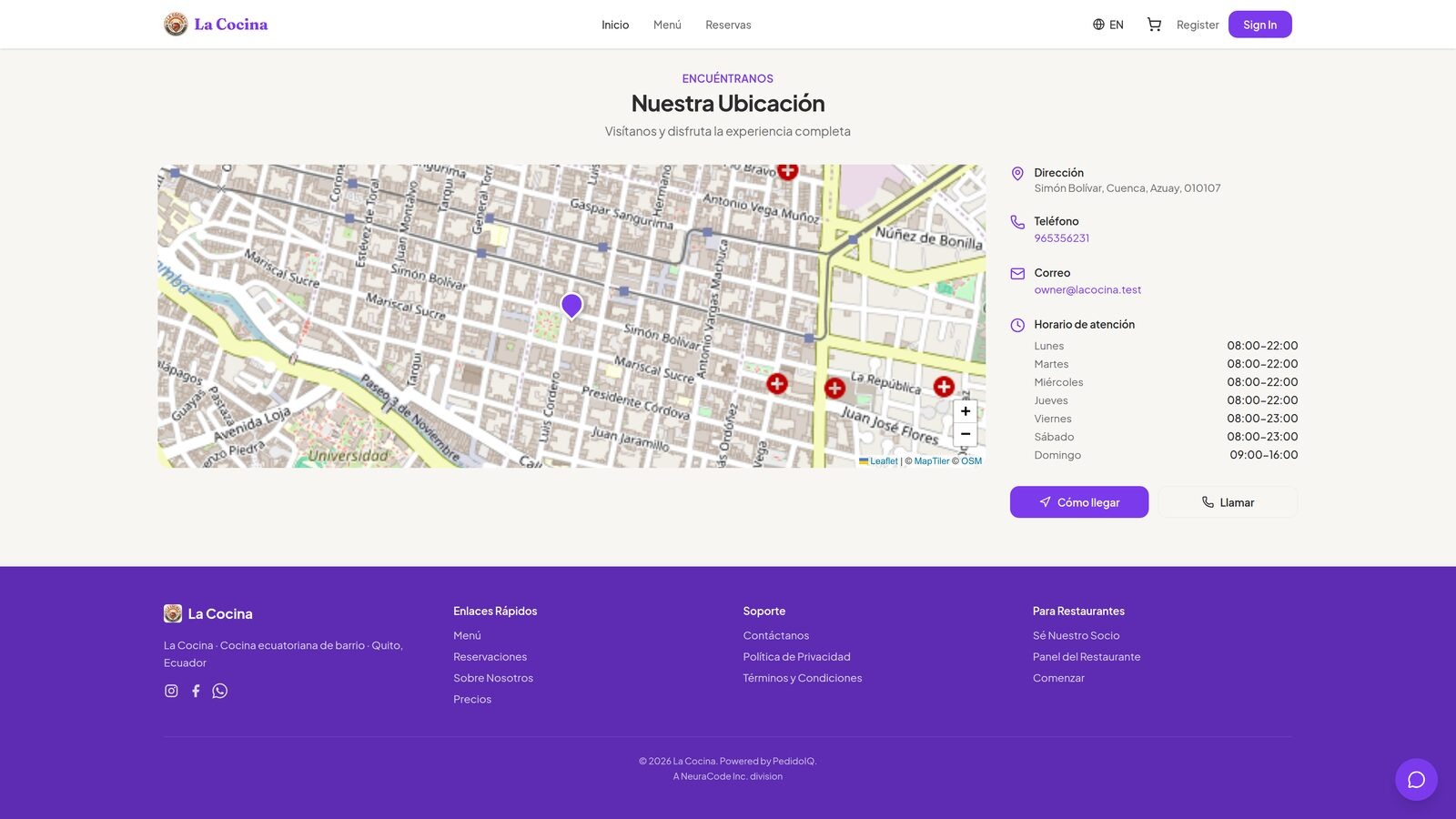Open the shopping cart icon
The height and width of the screenshot is (819, 1456).
1154,25
